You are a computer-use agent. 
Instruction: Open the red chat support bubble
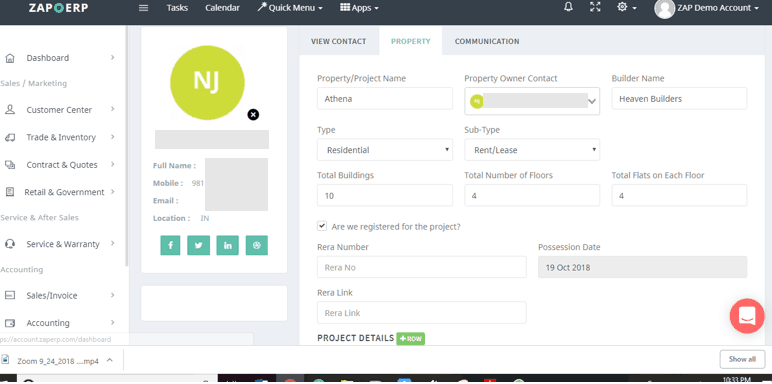click(747, 316)
